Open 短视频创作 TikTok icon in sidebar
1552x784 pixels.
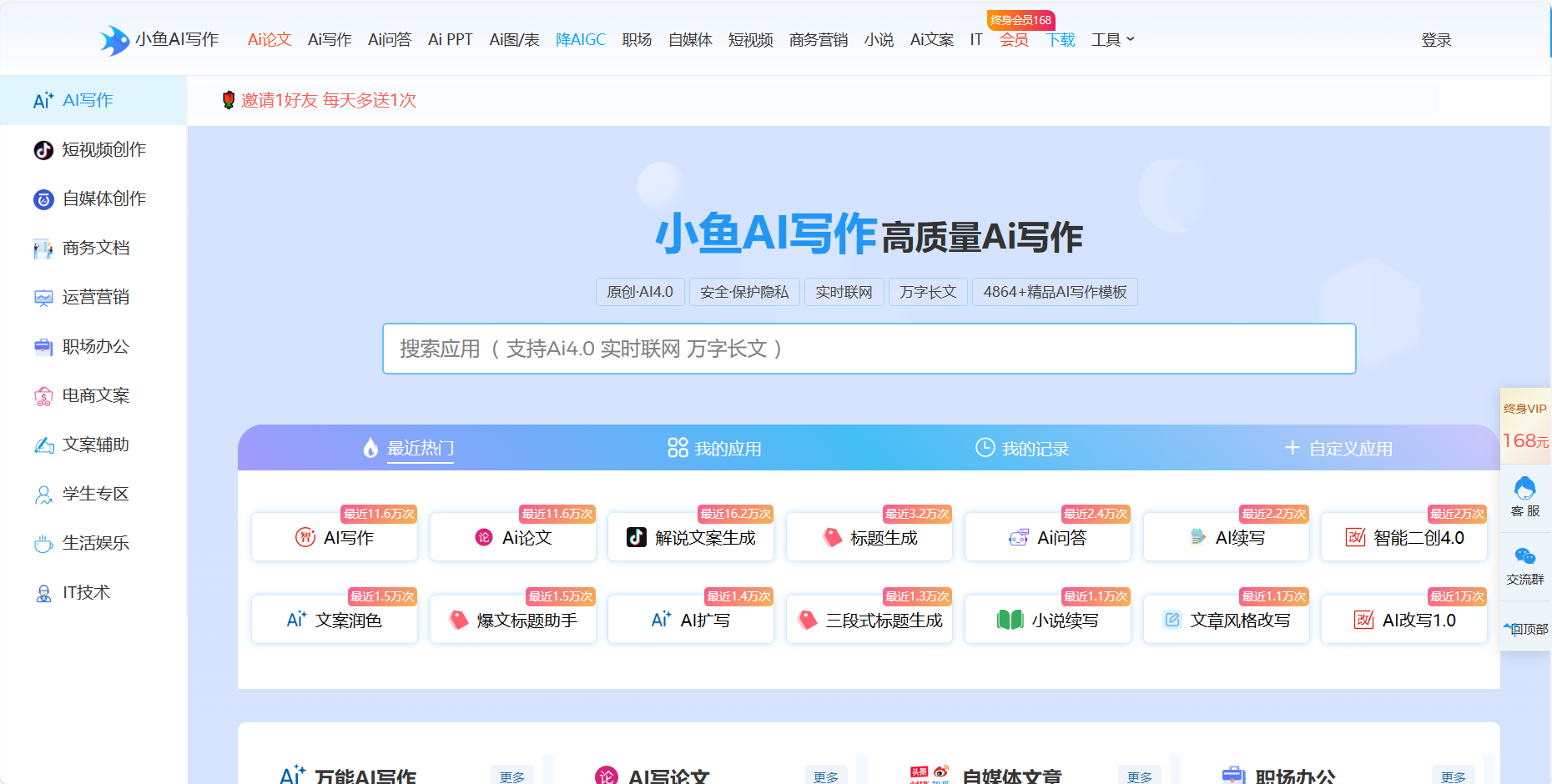(x=43, y=150)
